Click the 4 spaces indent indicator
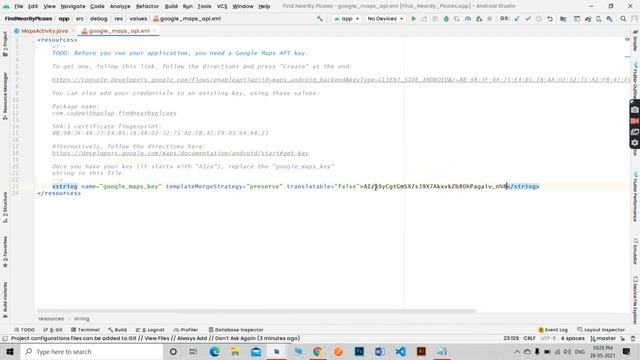Image resolution: width=640 pixels, height=360 pixels. tap(573, 338)
